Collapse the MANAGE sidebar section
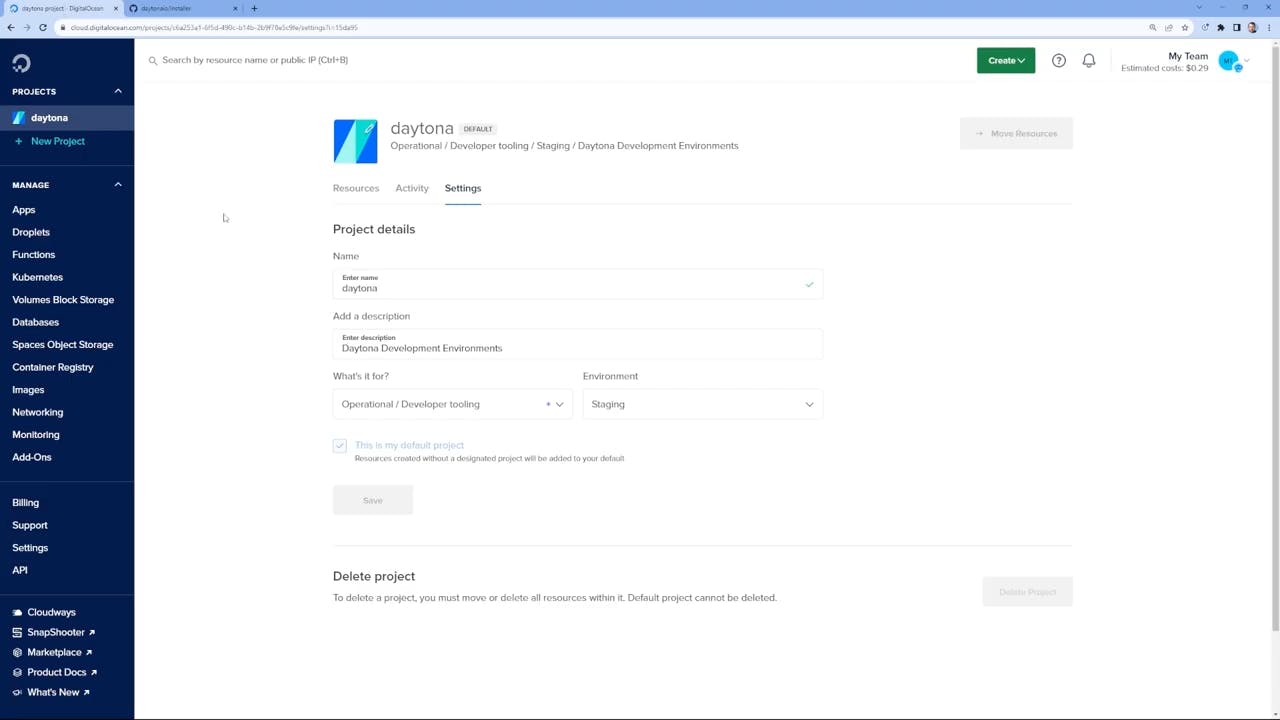1280x720 pixels. [117, 185]
